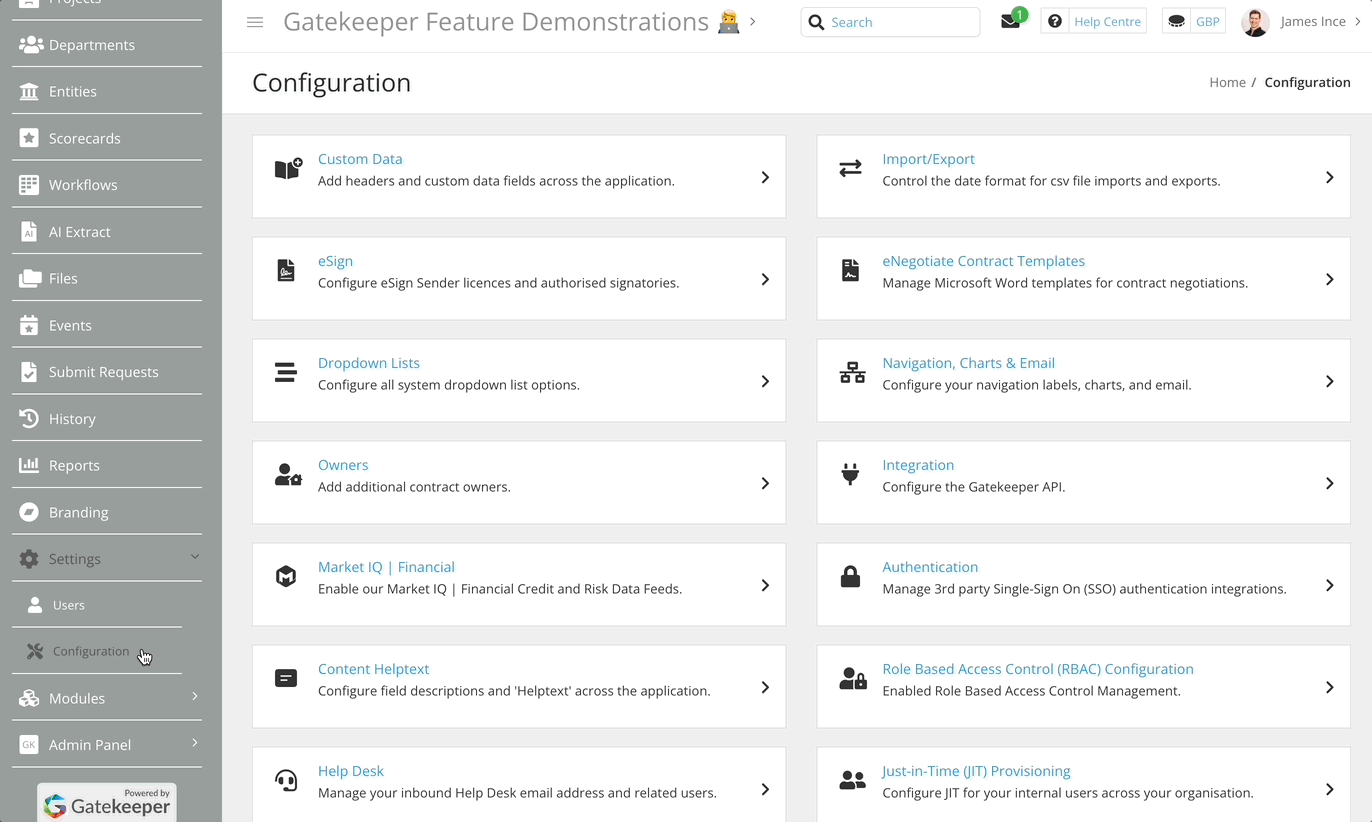Open the mail inbox icon with badge

coord(1011,21)
